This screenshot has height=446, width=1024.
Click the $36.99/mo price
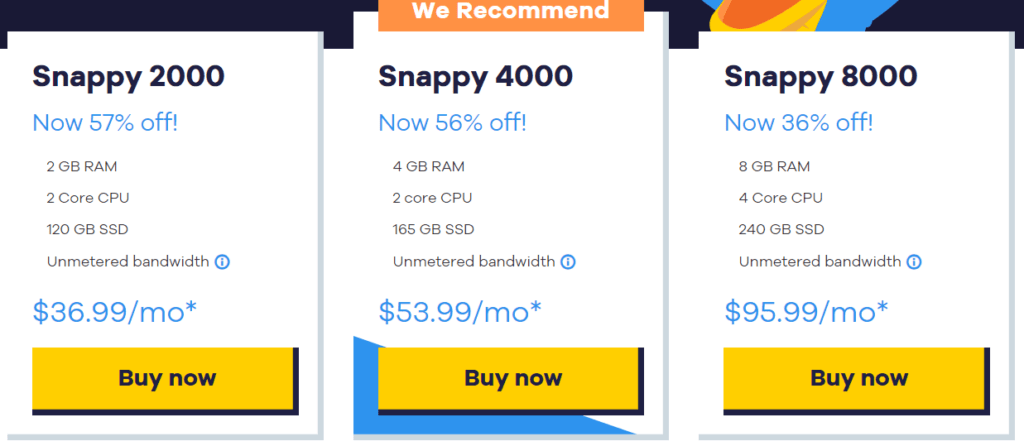115,311
